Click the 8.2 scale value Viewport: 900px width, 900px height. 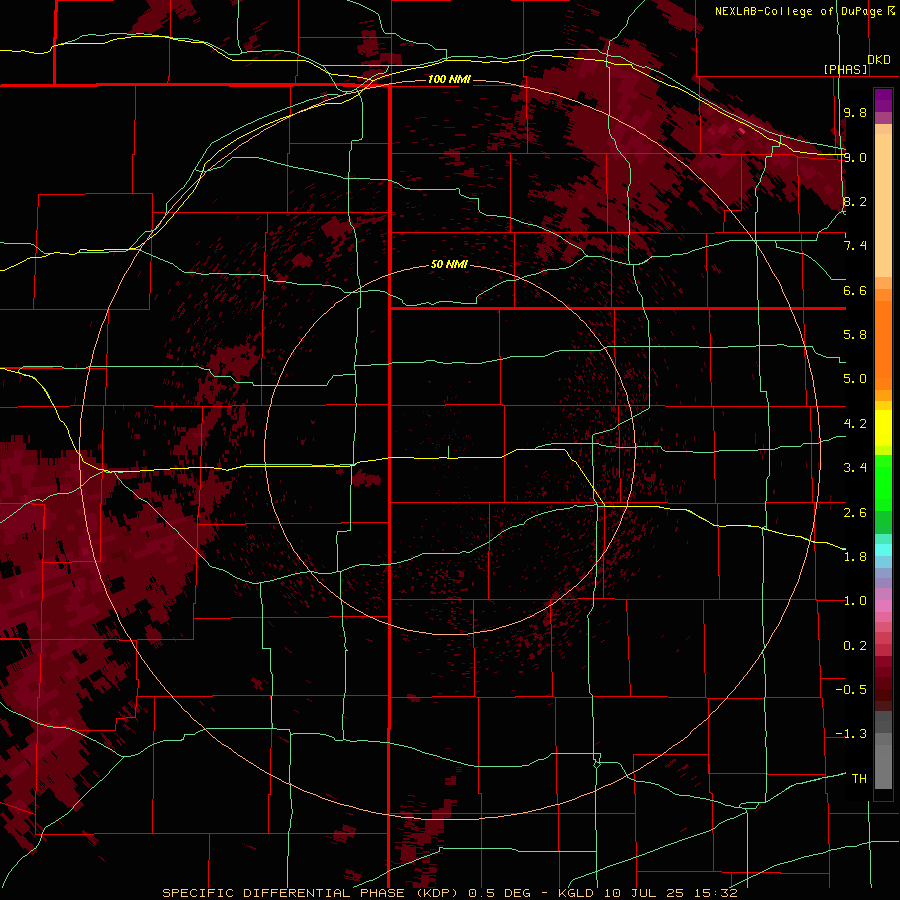point(855,201)
